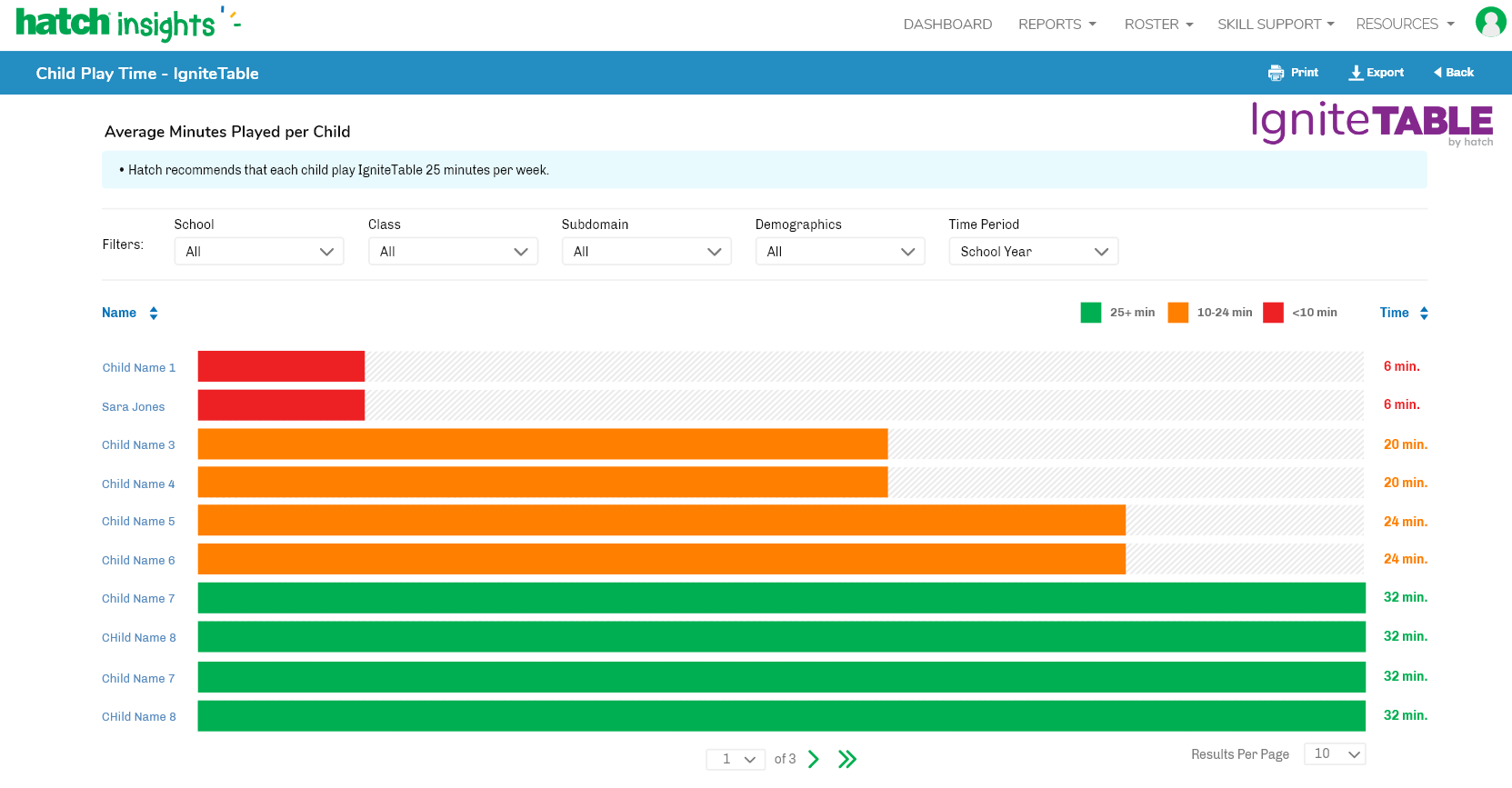Go to next page with single chevron
The image size is (1512, 788).
click(814, 759)
